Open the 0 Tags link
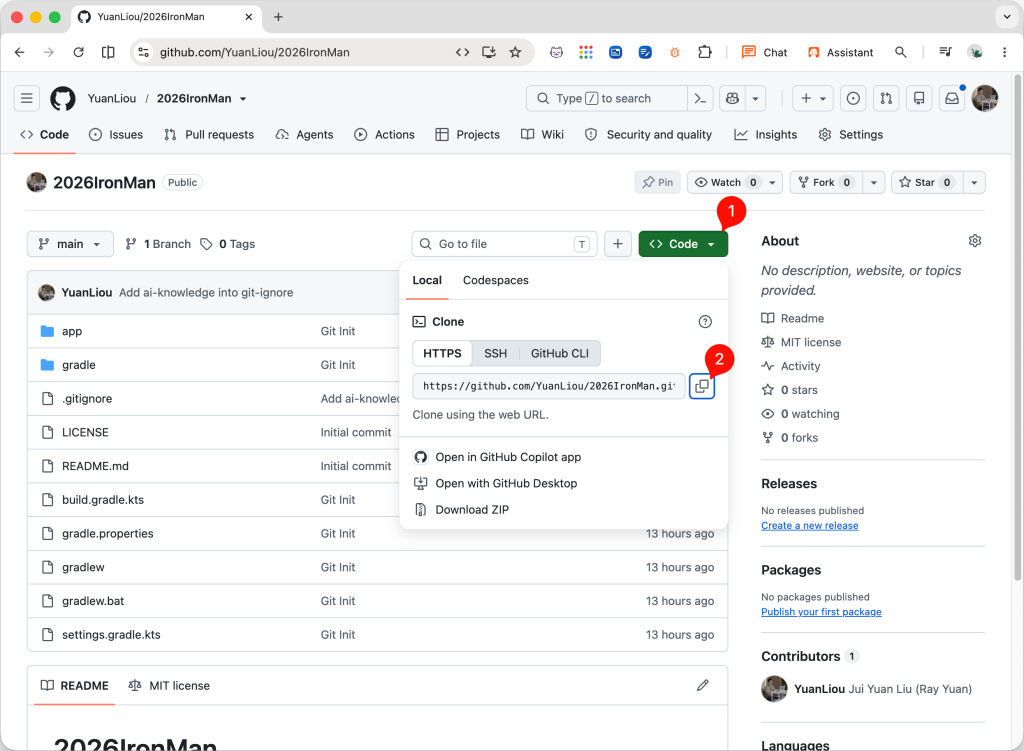Screen dimensions: 1024x751 tap(228, 244)
